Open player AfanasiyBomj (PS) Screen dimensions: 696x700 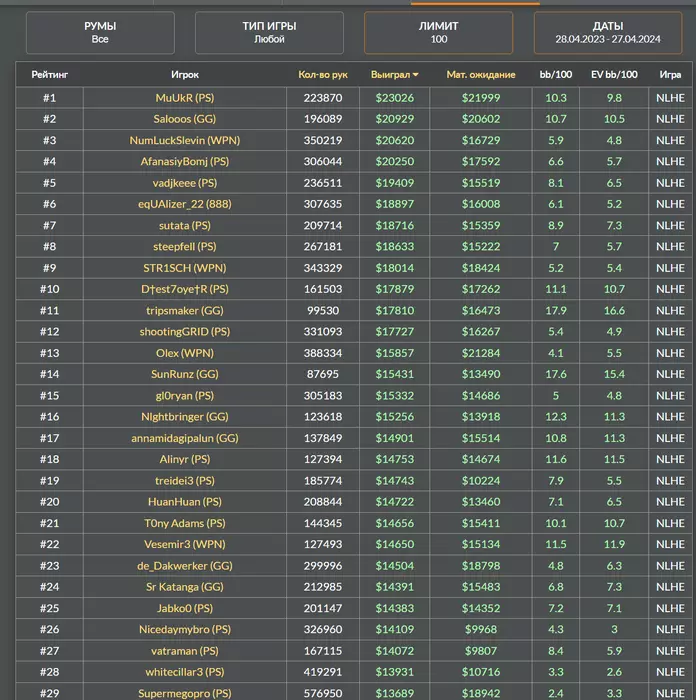point(185,161)
